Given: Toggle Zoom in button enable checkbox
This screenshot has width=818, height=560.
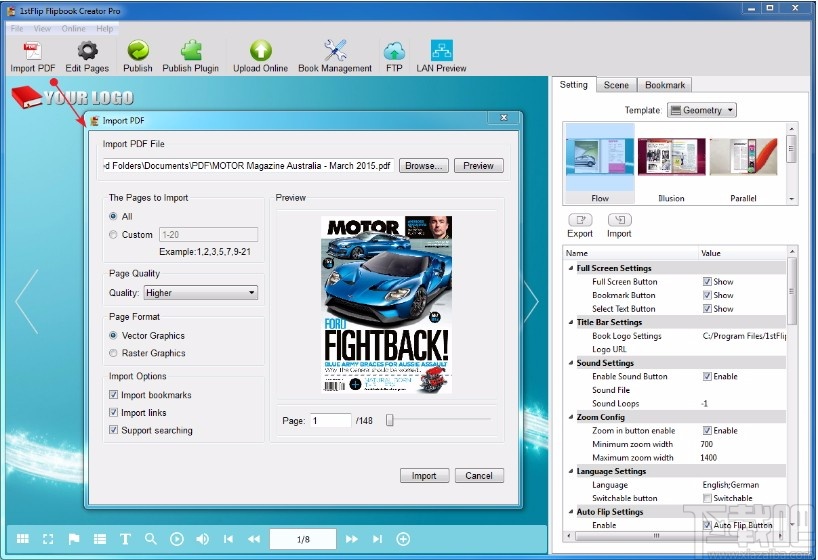Looking at the screenshot, I should (x=707, y=431).
